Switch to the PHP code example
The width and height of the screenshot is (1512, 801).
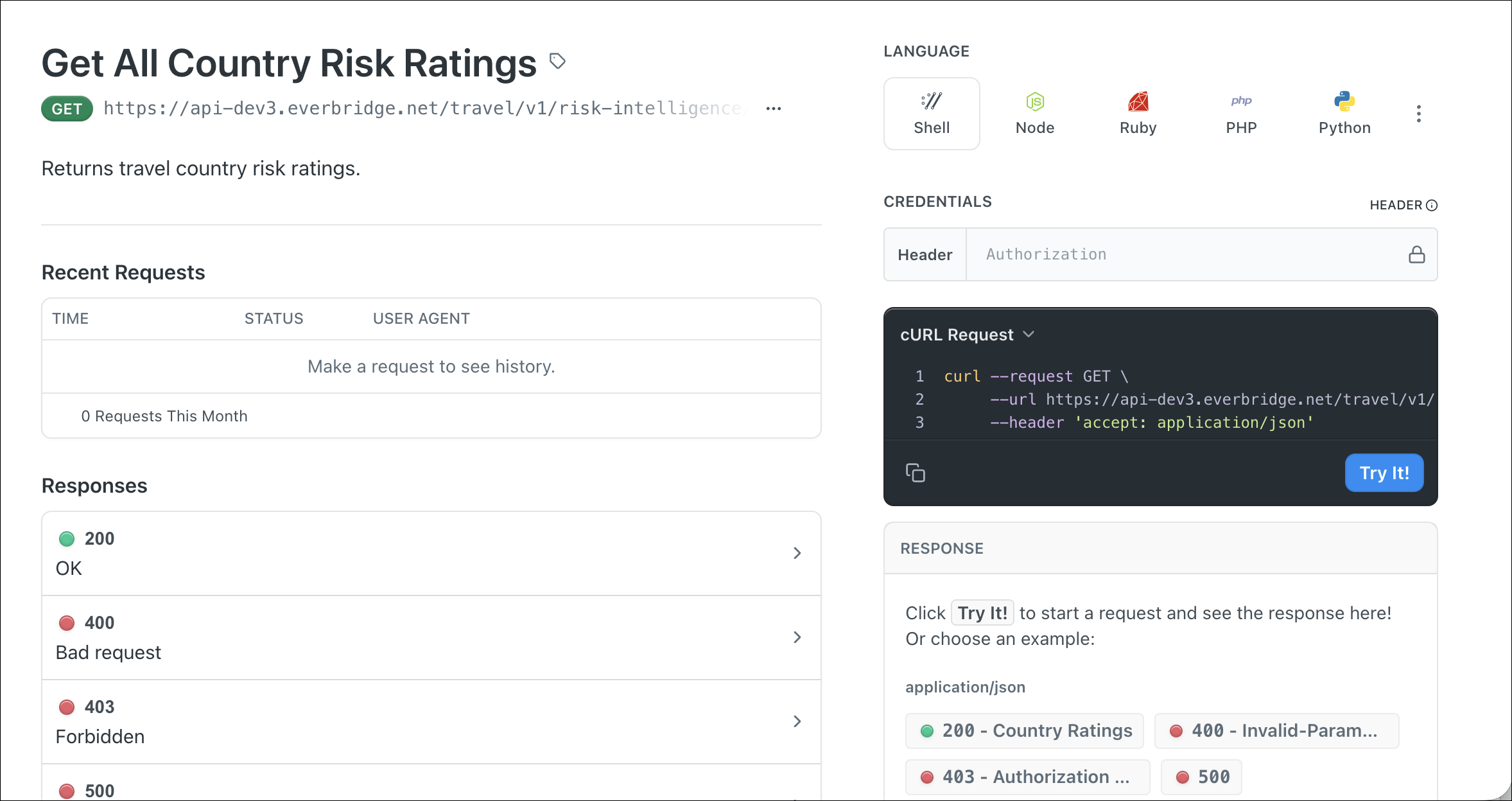click(x=1240, y=113)
